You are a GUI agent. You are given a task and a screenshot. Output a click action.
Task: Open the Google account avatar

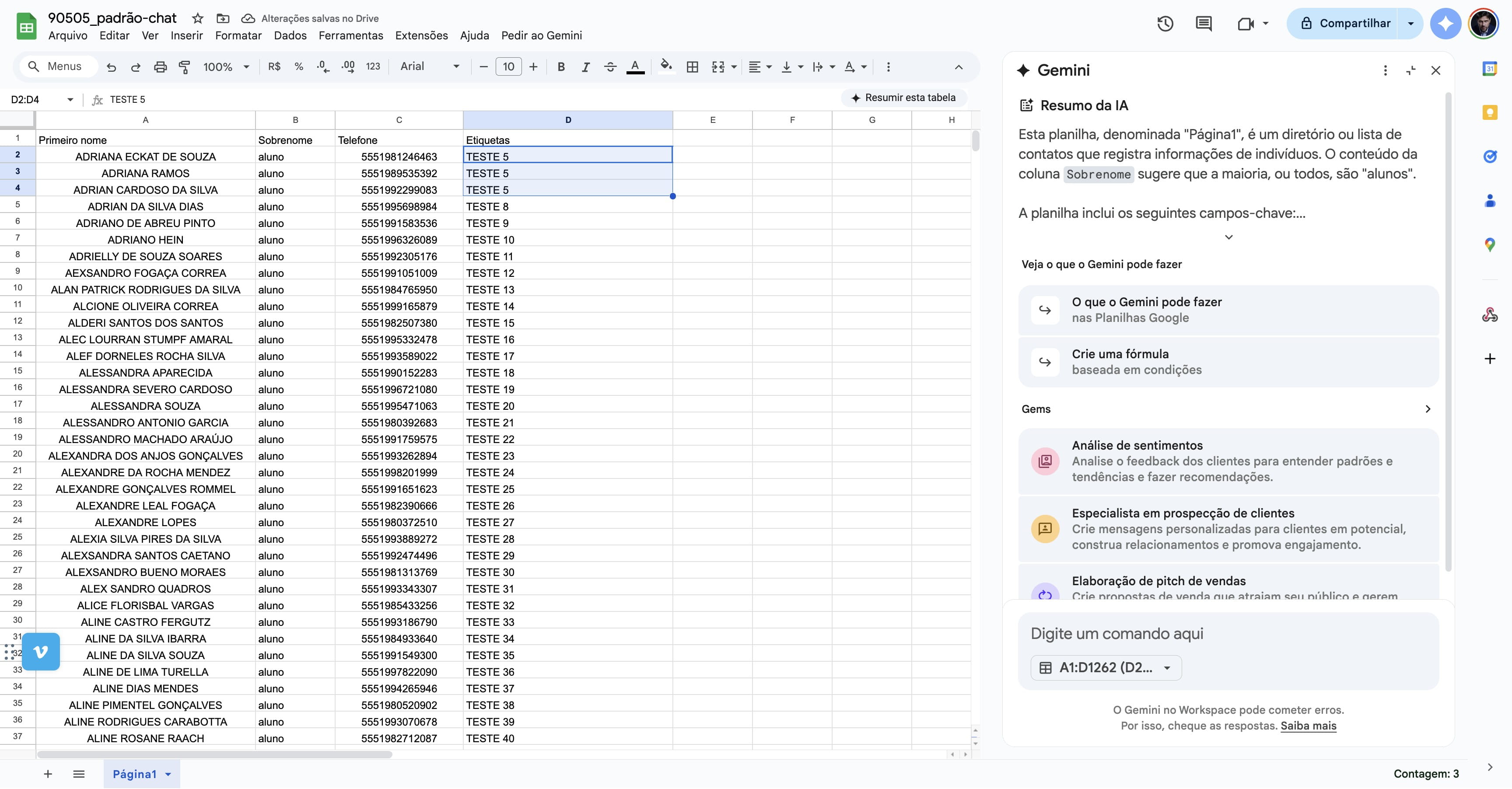pos(1484,24)
